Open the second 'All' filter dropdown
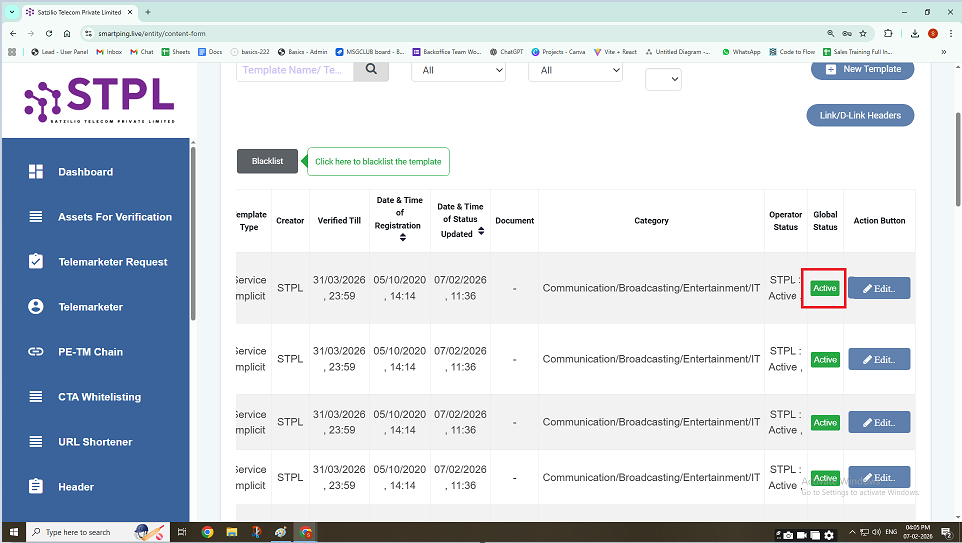The image size is (962, 543). tap(575, 71)
